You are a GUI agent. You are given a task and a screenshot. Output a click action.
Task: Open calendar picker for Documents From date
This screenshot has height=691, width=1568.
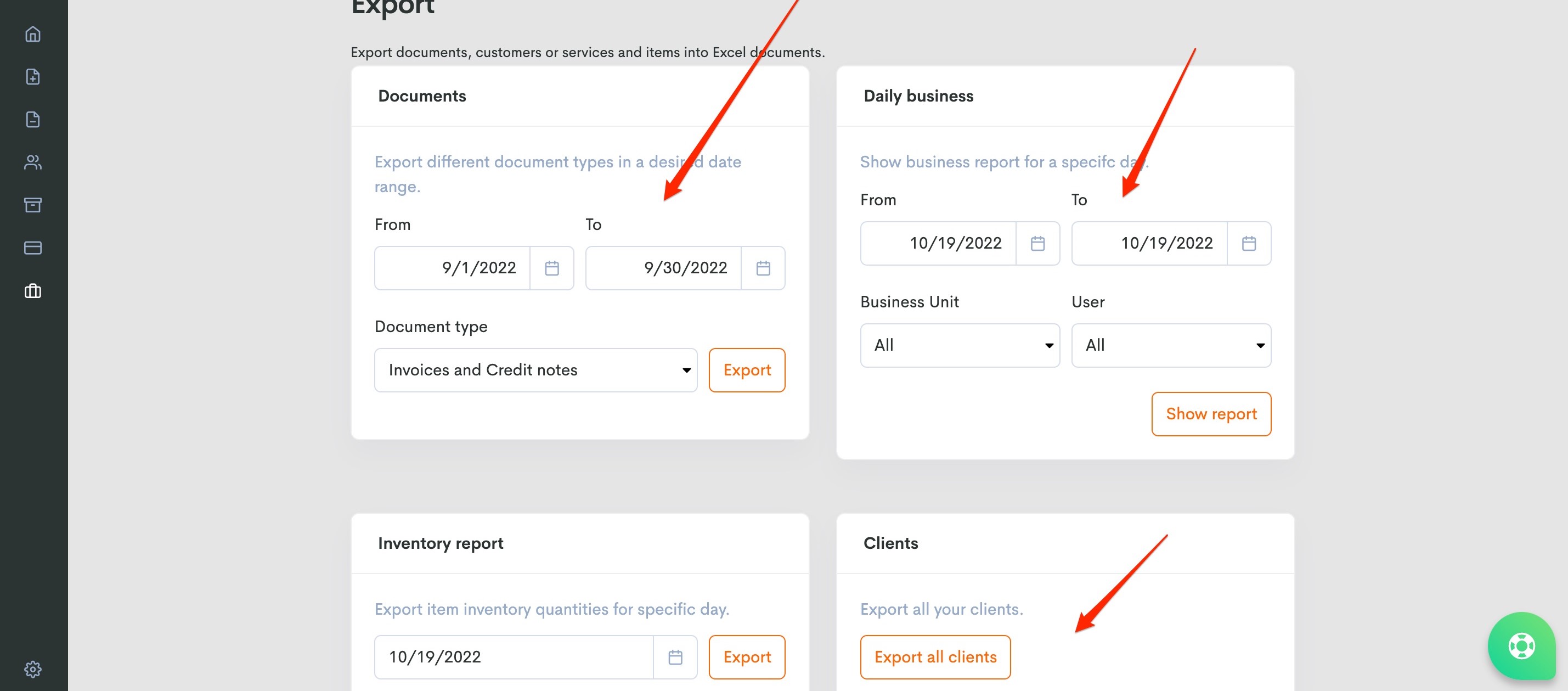point(551,268)
